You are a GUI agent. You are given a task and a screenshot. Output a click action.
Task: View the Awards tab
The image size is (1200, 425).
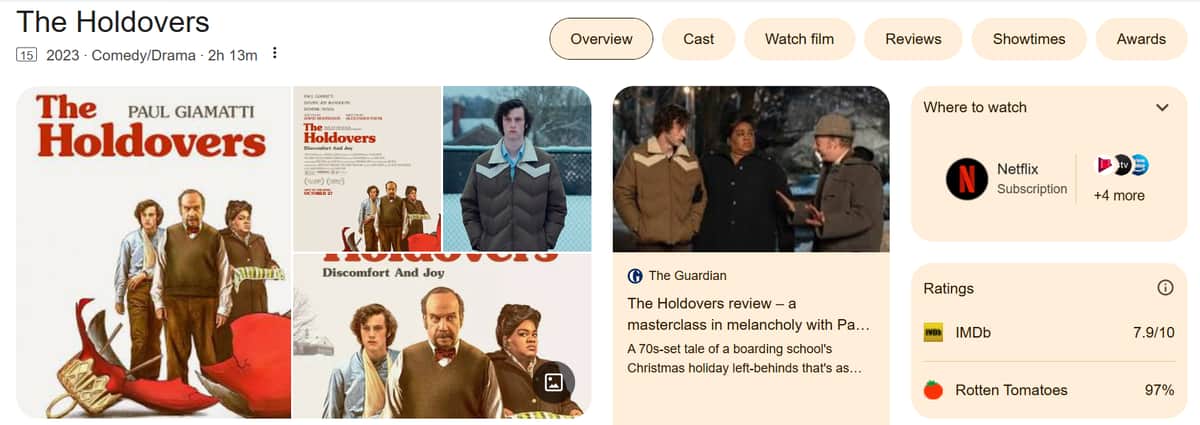[1141, 39]
